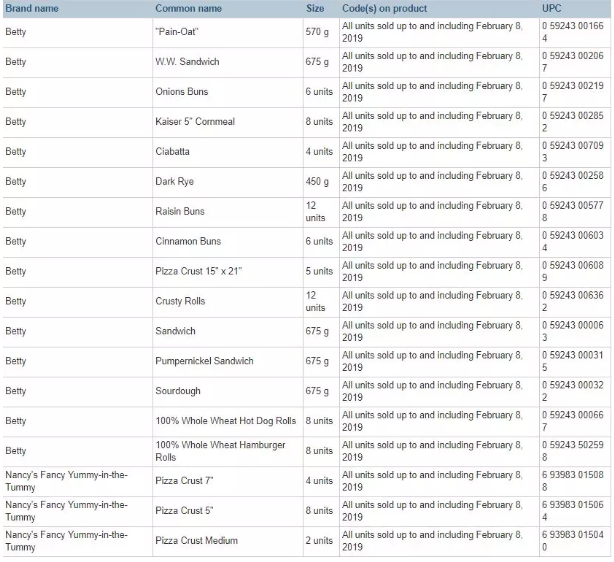Screen dimensions: 614x562
Task: Click the 5 units size cell
Action: pyautogui.click(x=319, y=271)
